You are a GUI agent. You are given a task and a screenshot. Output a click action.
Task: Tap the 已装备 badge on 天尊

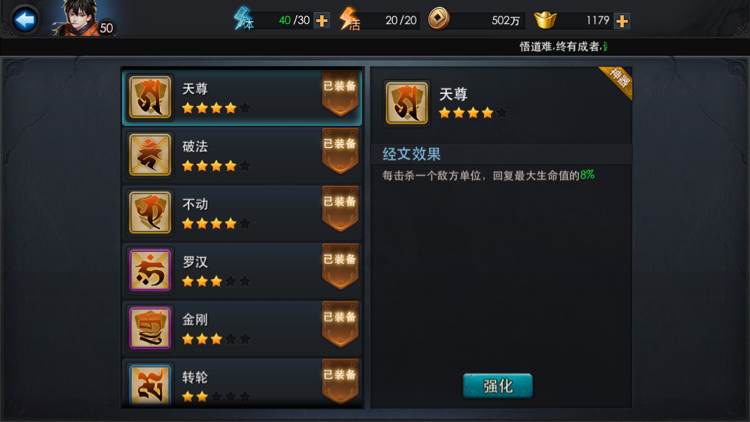coord(340,93)
